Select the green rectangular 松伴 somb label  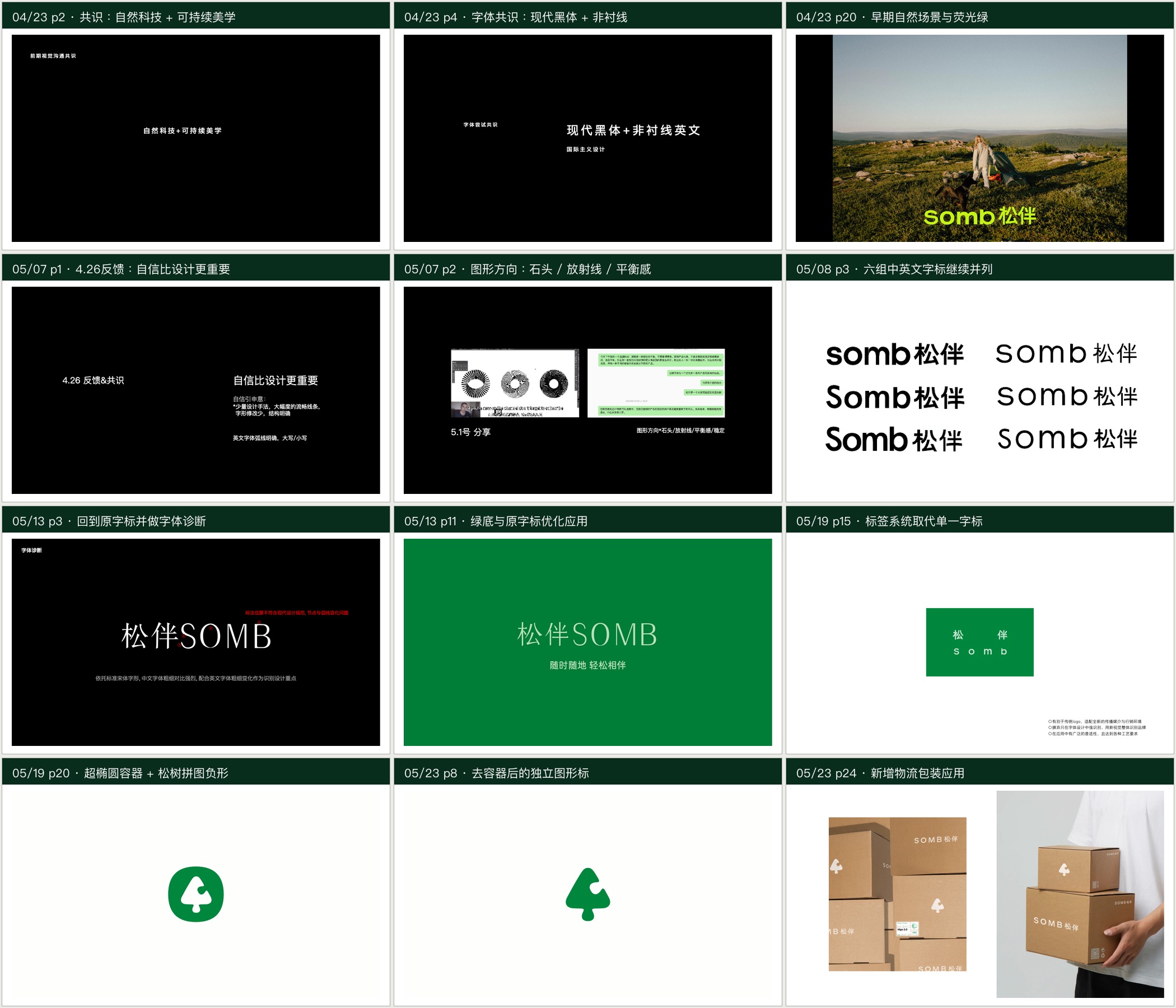[979, 642]
